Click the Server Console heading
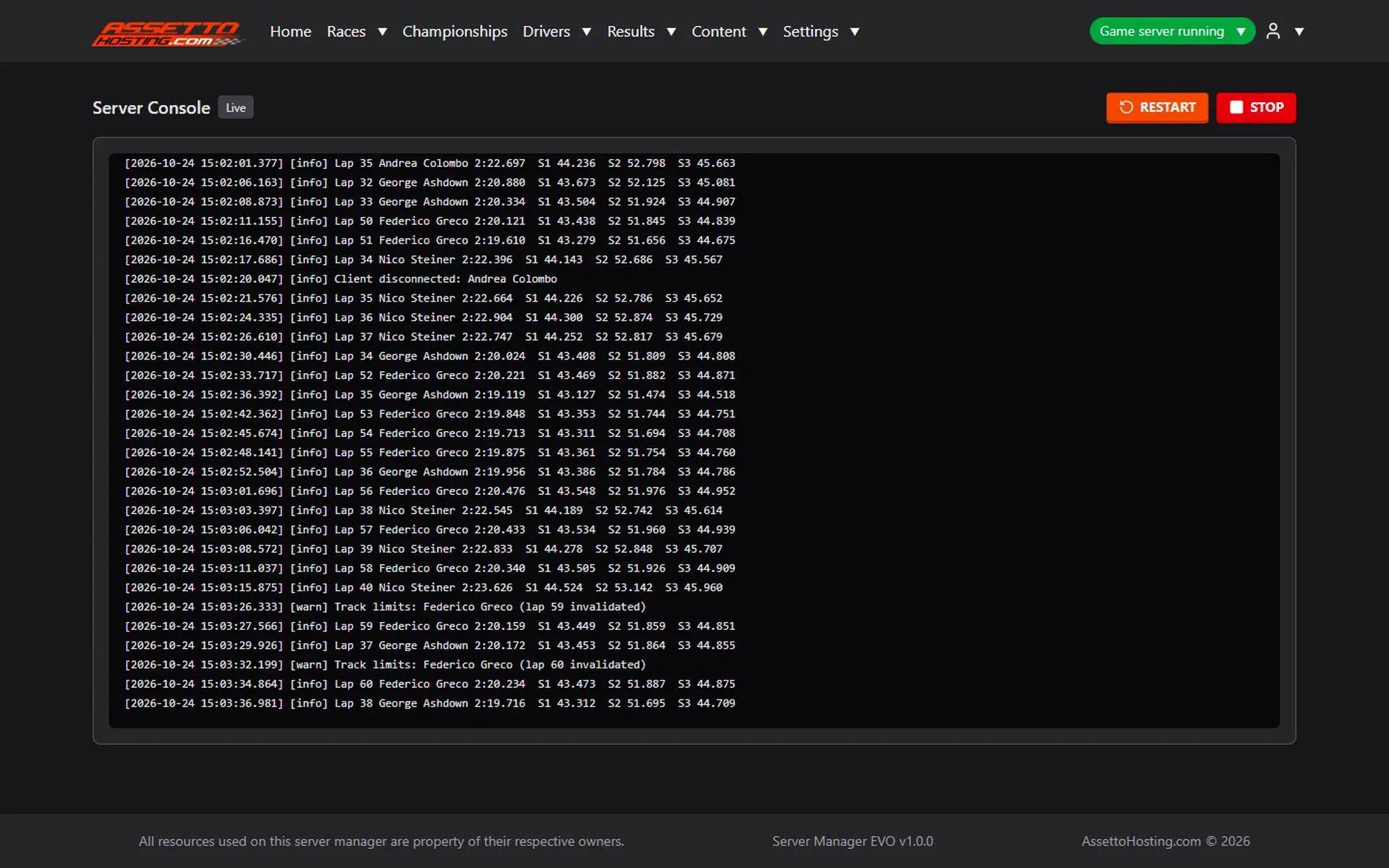This screenshot has height=868, width=1389. [x=151, y=108]
